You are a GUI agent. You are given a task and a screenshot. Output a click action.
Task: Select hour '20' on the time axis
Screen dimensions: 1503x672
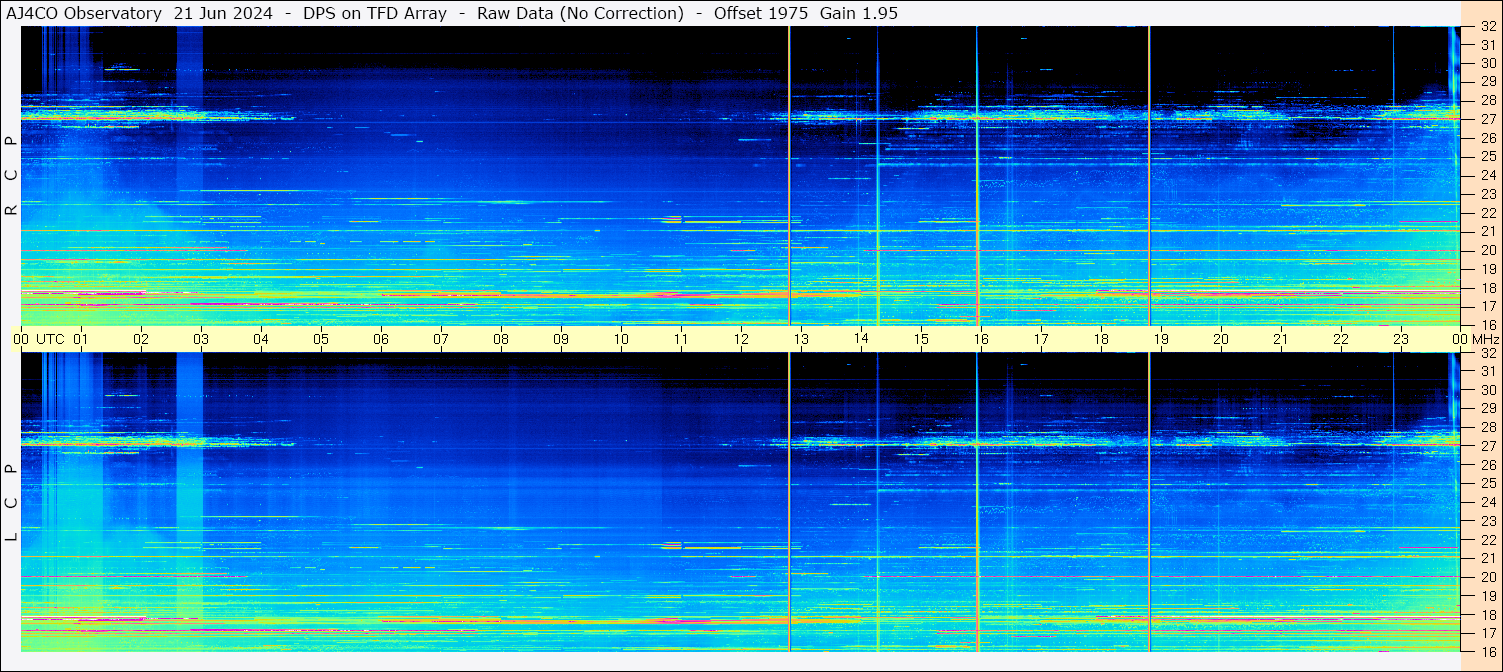pyautogui.click(x=1221, y=339)
